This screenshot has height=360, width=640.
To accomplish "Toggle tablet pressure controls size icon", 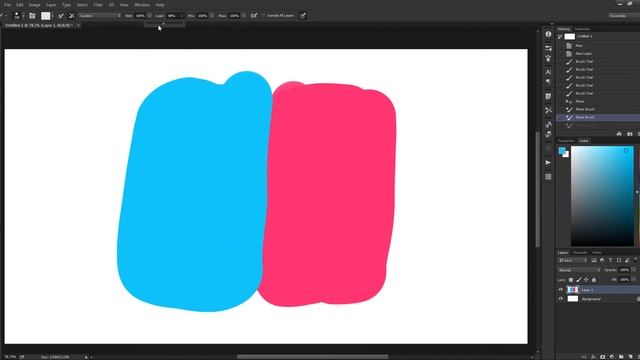I will pyautogui.click(x=303, y=16).
